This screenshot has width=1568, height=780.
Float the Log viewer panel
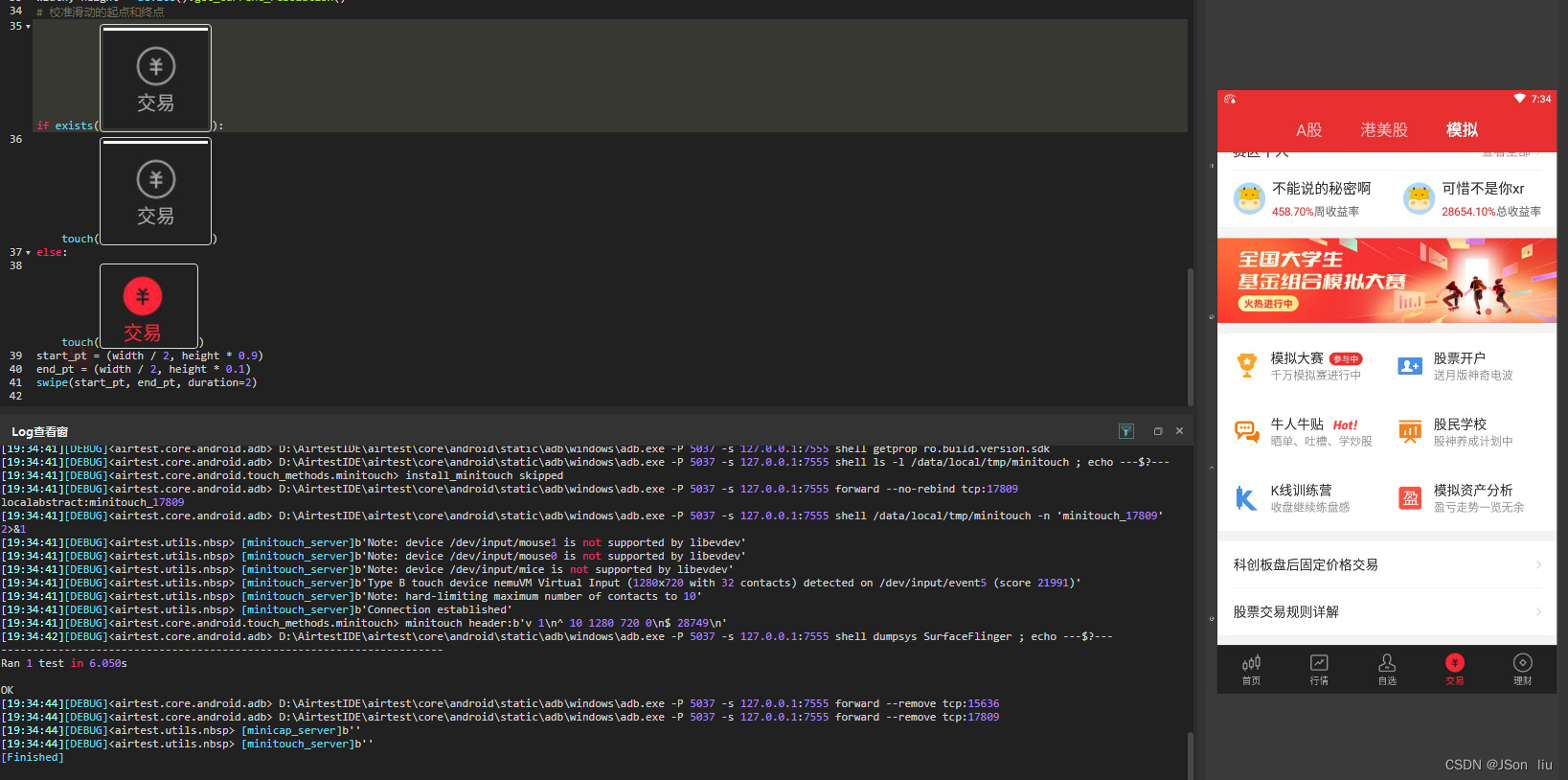pyautogui.click(x=1158, y=431)
